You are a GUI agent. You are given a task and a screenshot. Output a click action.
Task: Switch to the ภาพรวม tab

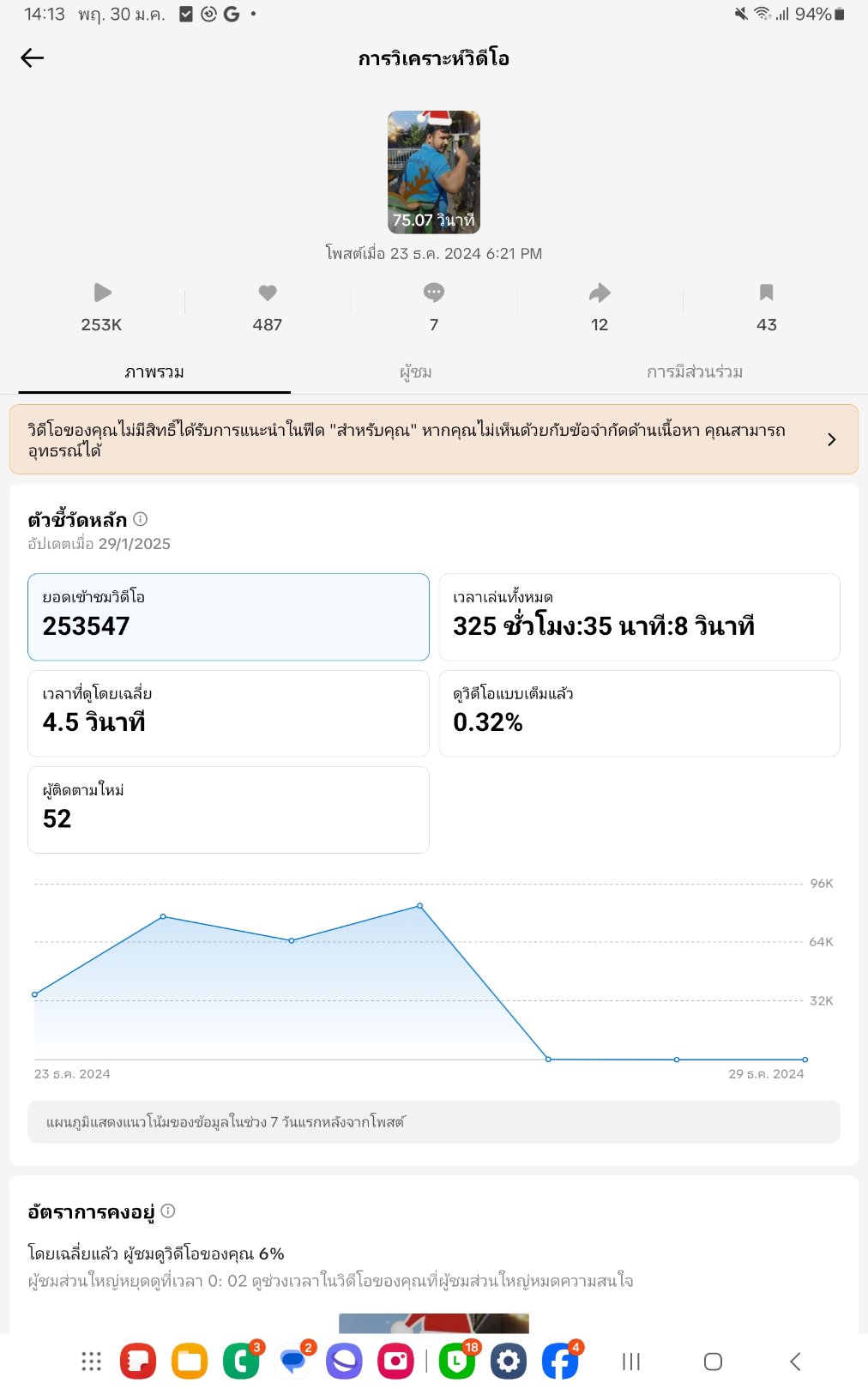(154, 372)
